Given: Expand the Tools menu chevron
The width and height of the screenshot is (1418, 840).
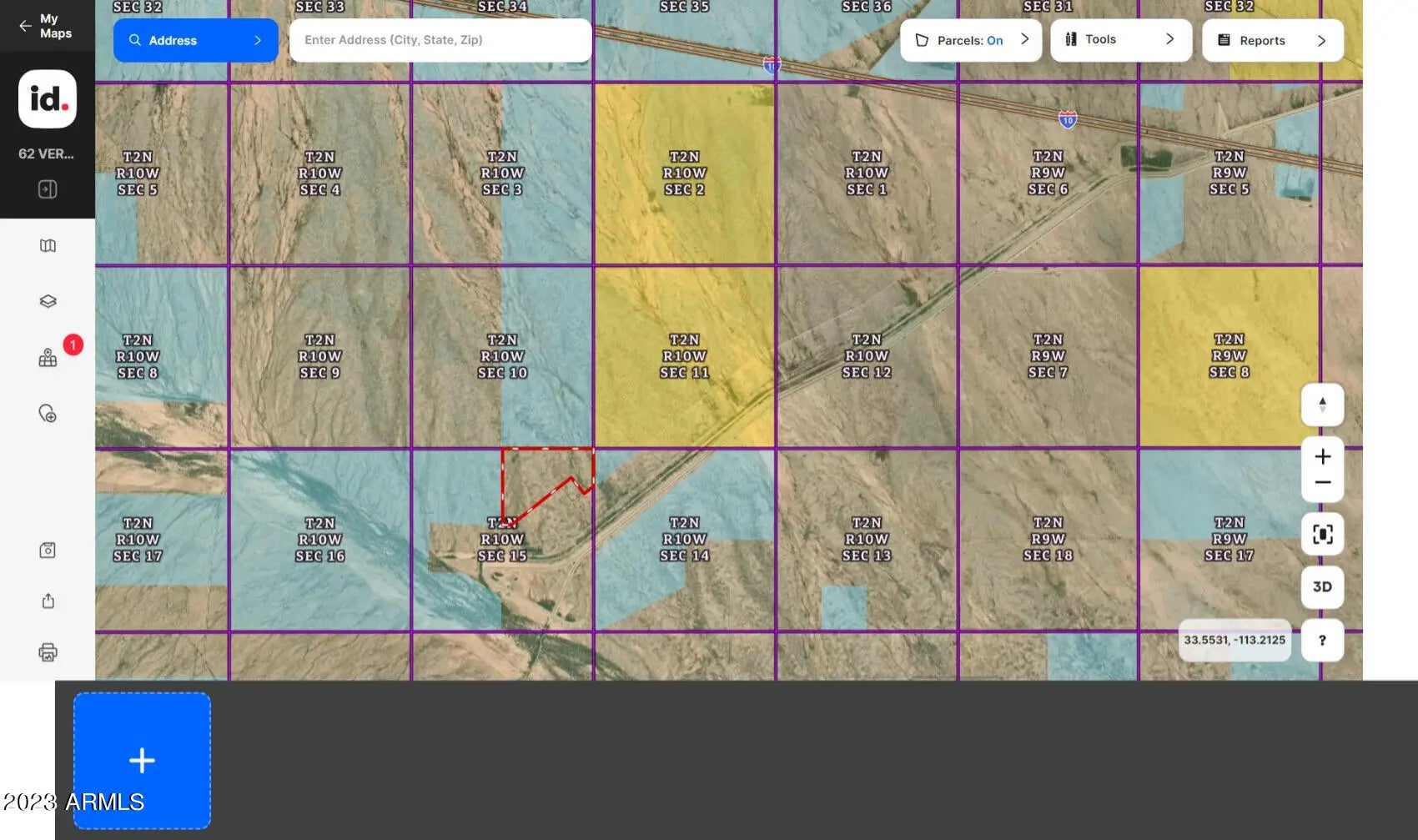Looking at the screenshot, I should [1169, 39].
